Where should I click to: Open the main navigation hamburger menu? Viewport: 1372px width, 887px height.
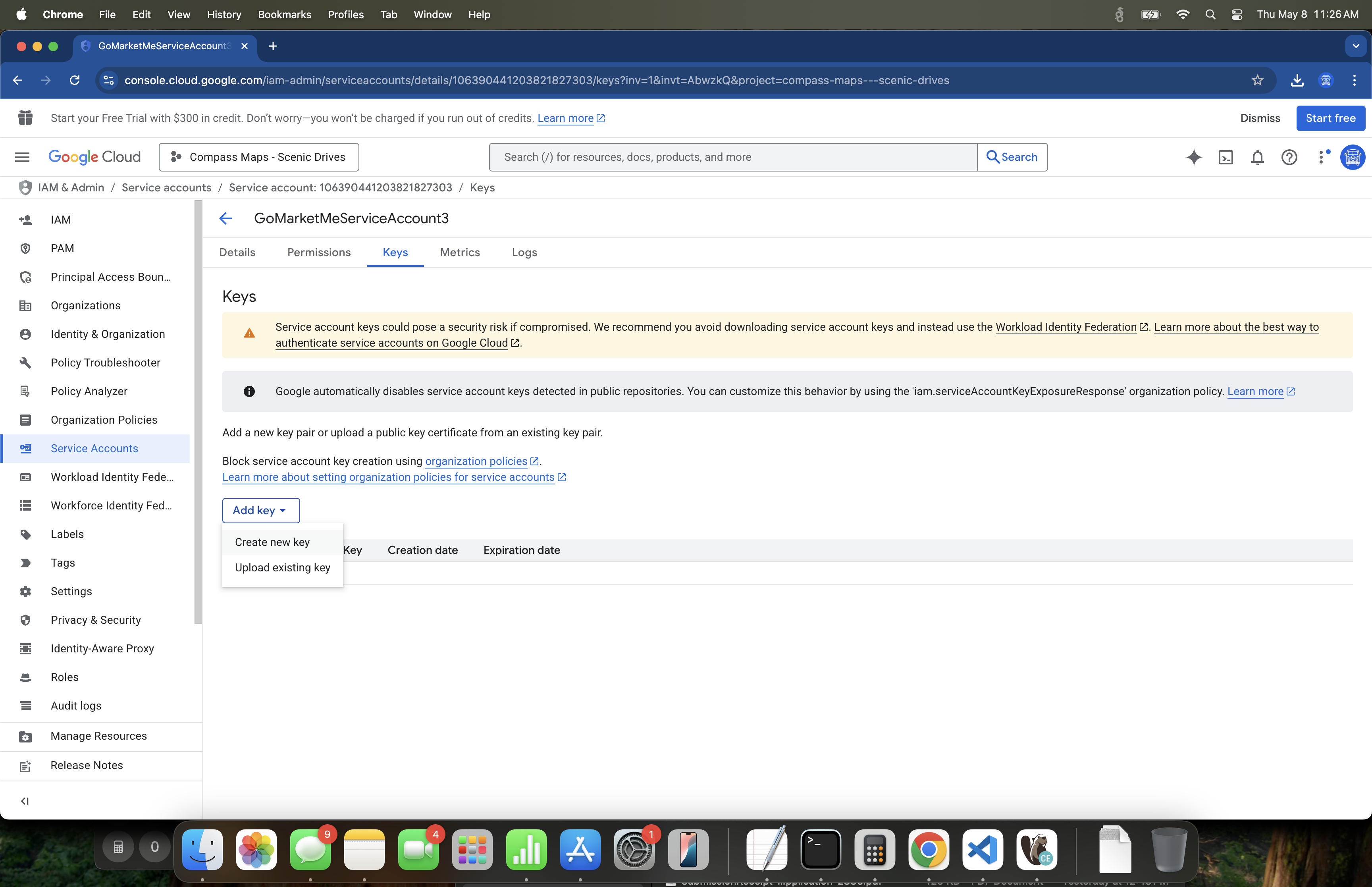click(x=22, y=157)
